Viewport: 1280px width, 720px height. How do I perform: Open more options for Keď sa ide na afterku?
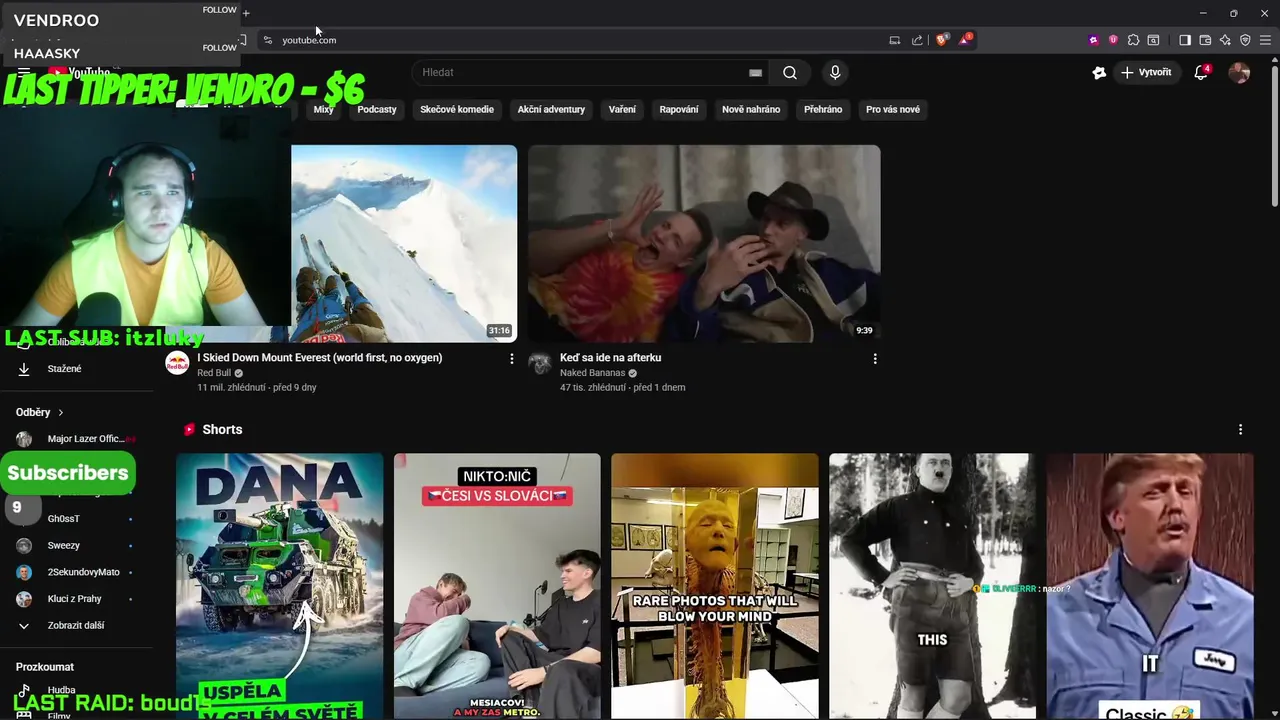point(875,358)
